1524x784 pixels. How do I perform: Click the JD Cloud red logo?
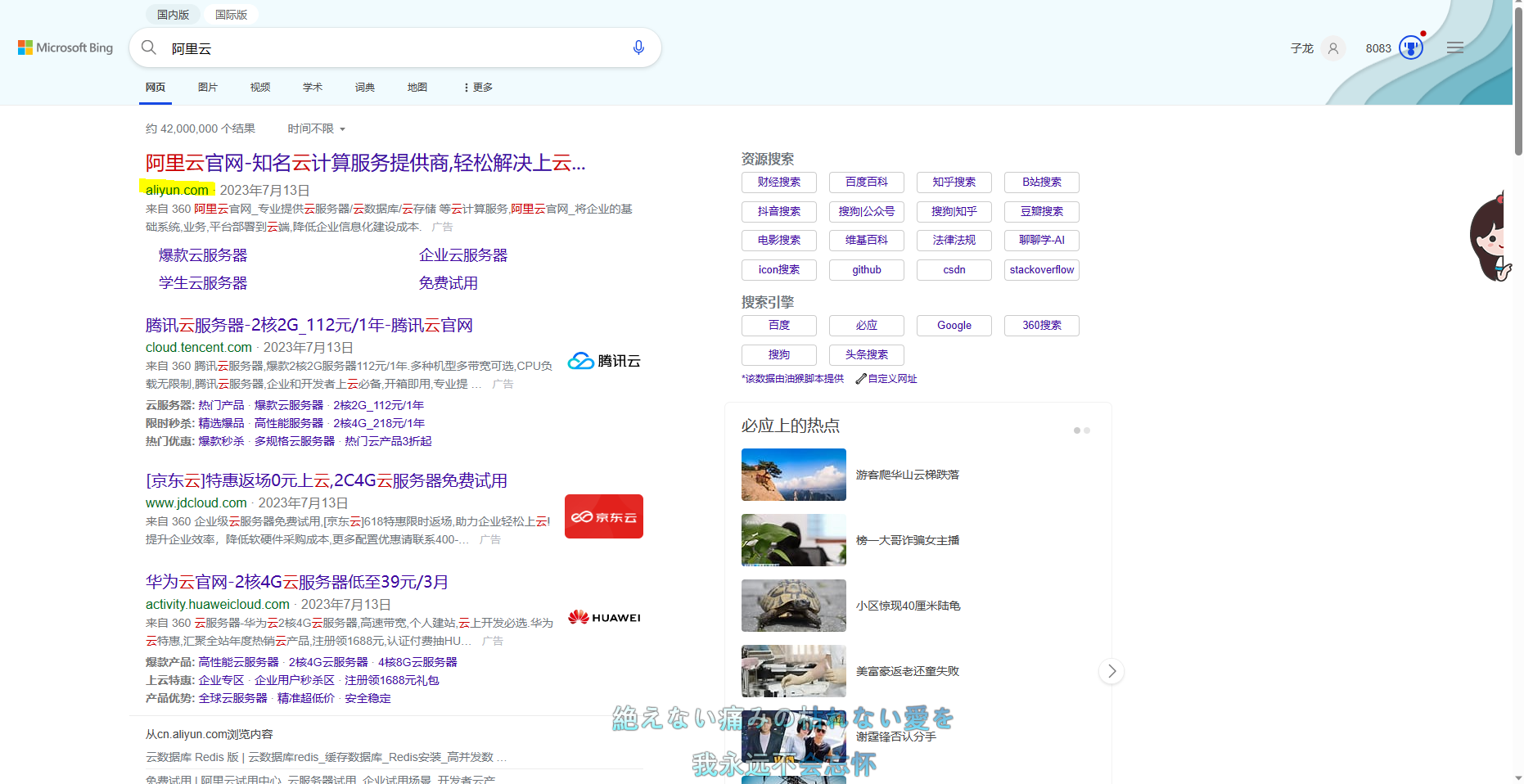(604, 516)
